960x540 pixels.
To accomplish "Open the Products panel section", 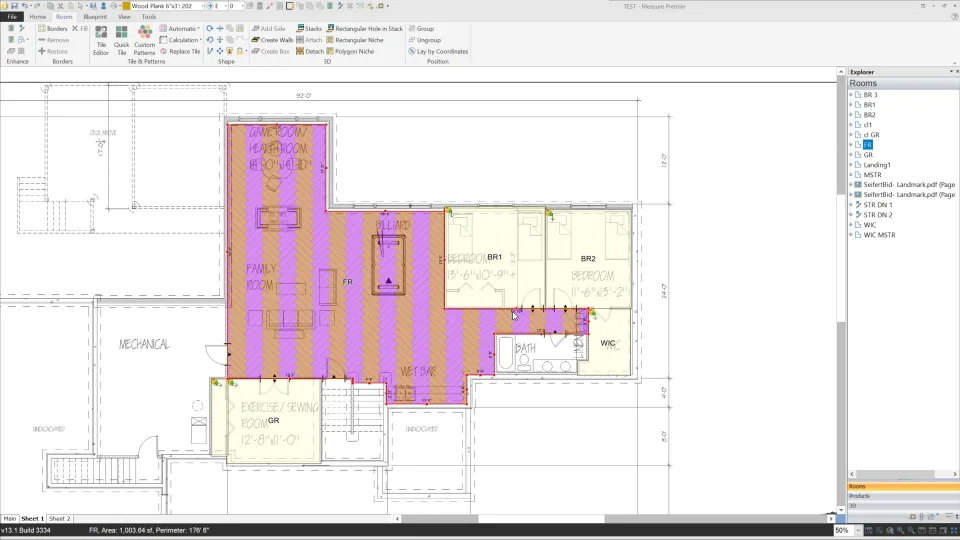I will pos(860,496).
